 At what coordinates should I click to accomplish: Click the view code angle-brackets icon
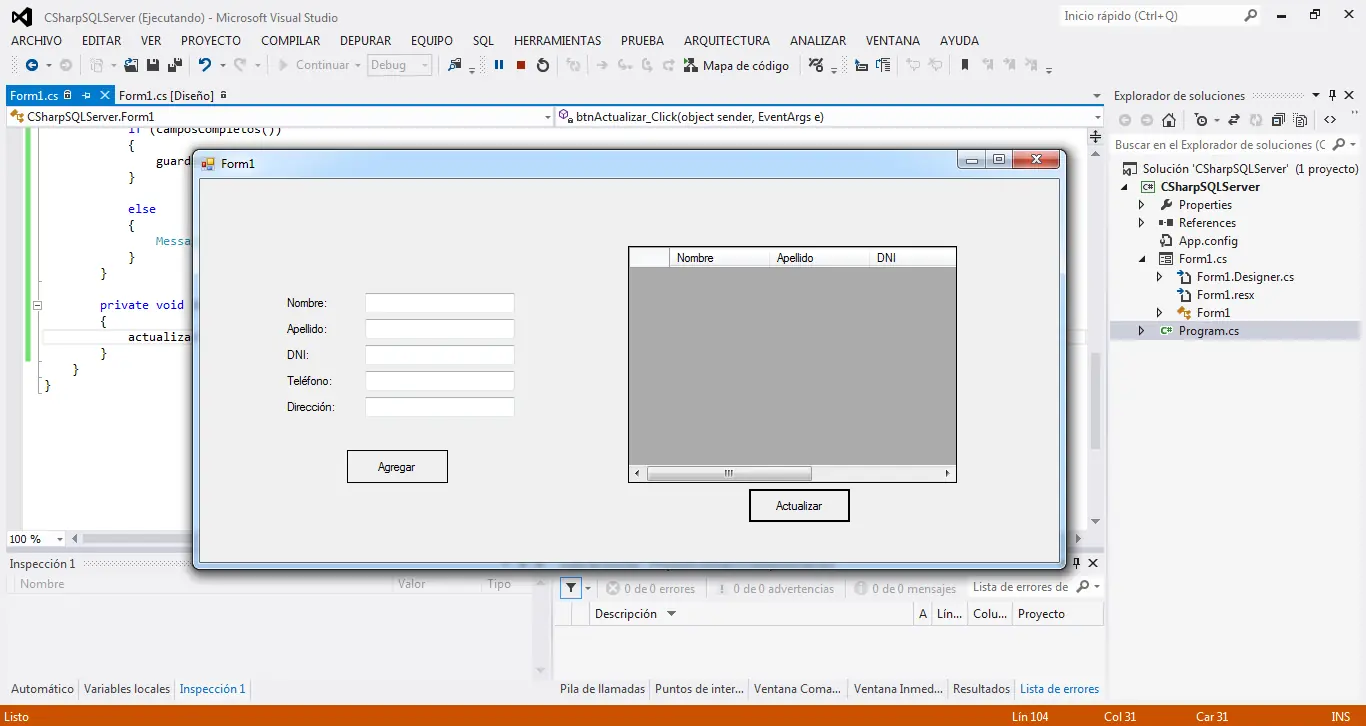1330,120
